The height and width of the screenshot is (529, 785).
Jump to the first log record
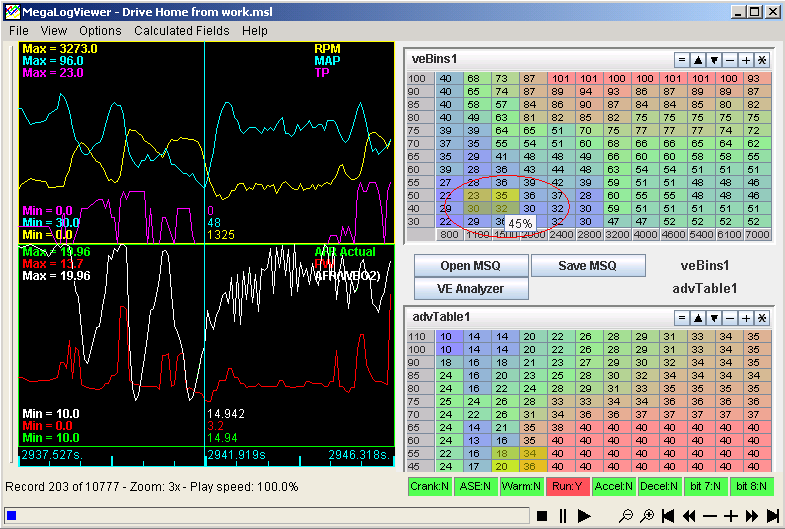[x=667, y=515]
